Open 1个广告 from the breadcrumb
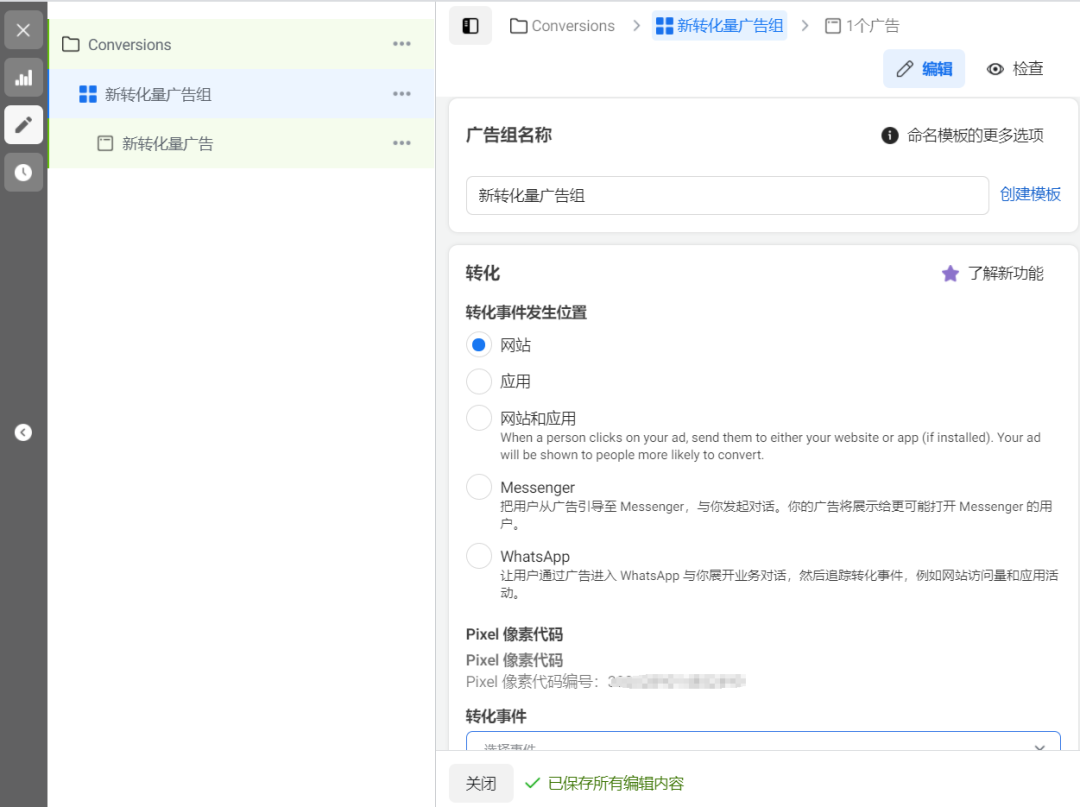 pyautogui.click(x=869, y=25)
